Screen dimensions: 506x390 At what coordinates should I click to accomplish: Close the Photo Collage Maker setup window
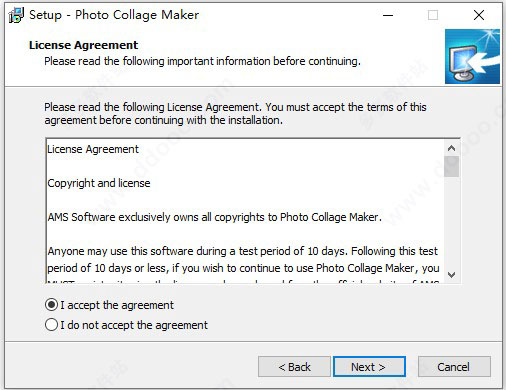tap(479, 15)
